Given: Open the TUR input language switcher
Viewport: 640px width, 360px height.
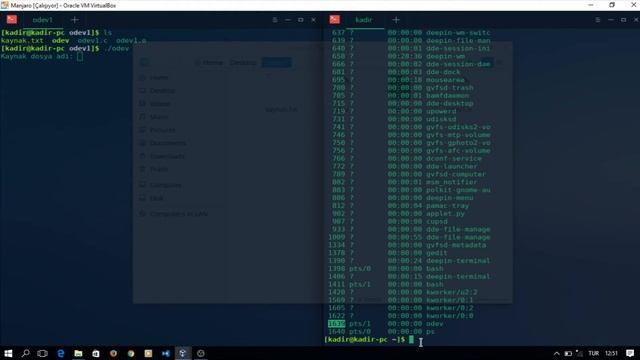Looking at the screenshot, I should point(593,353).
